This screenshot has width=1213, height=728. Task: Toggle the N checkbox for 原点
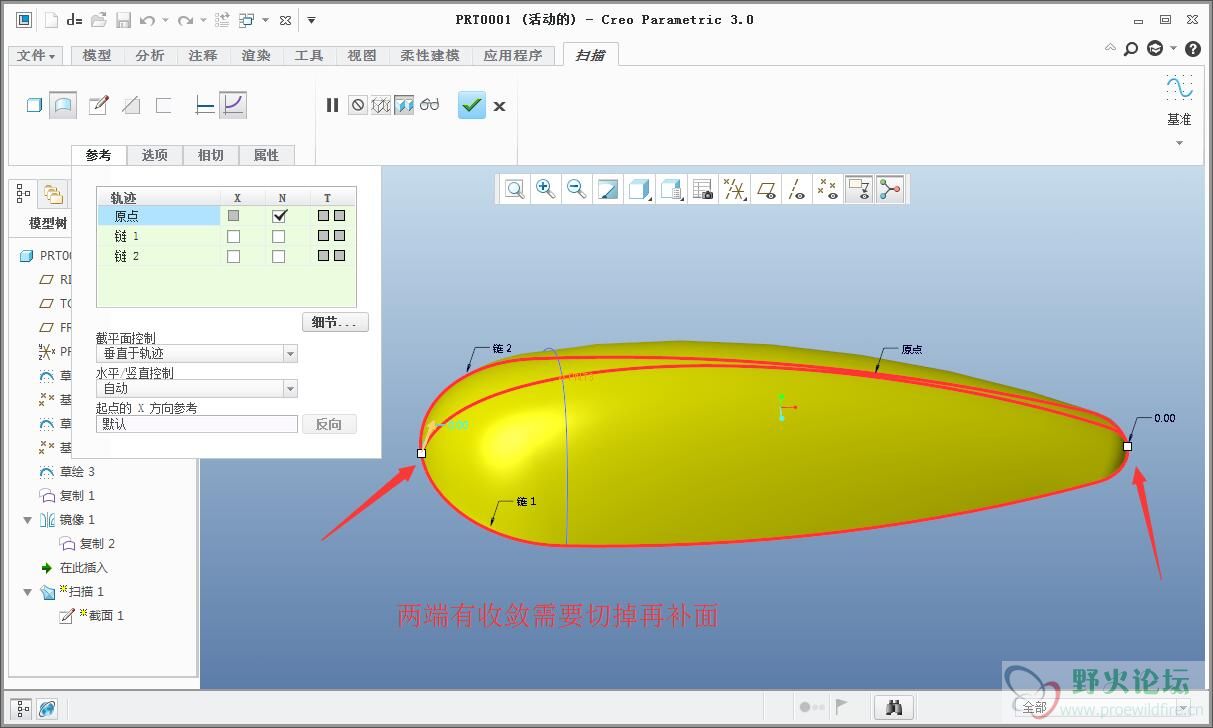(279, 216)
